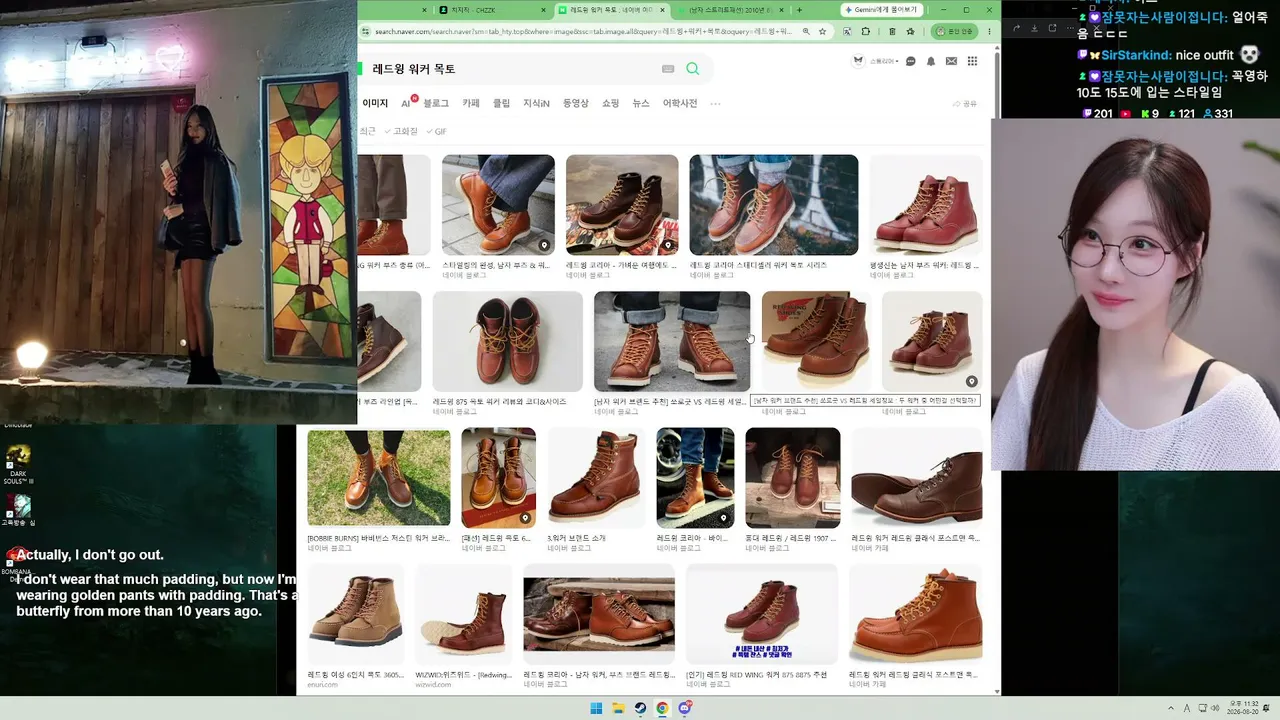Open the BOBBIE BURNS 바비번스 result link
The height and width of the screenshot is (720, 1280).
378,538
